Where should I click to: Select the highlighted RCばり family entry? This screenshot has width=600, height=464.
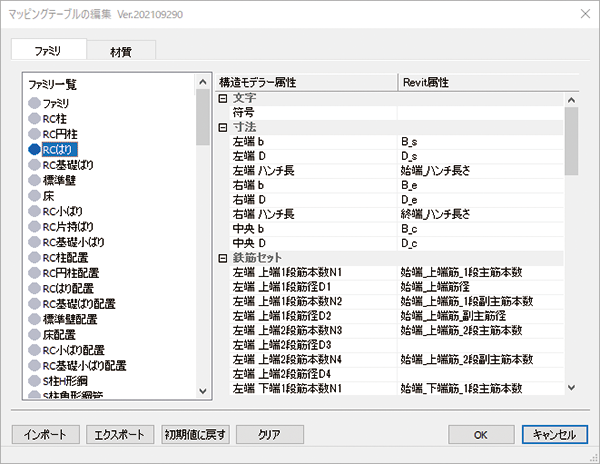[x=59, y=149]
